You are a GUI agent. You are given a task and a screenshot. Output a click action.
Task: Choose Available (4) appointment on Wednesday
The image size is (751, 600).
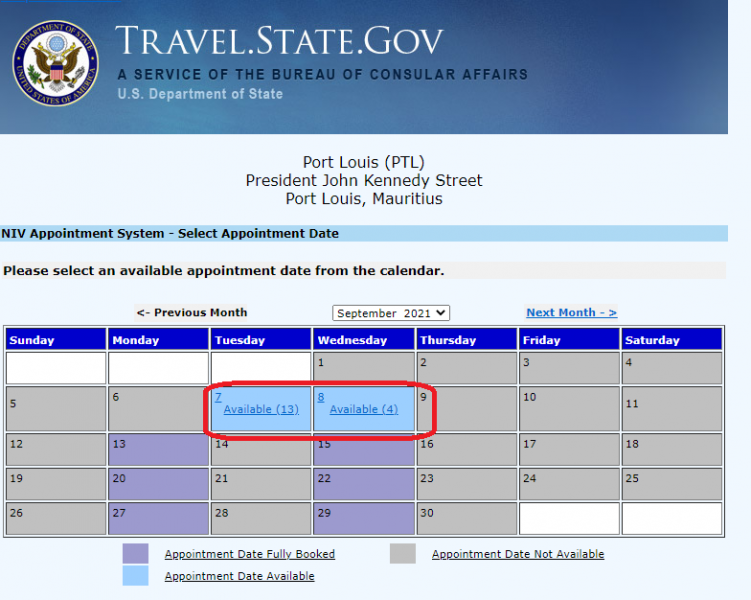tap(364, 409)
